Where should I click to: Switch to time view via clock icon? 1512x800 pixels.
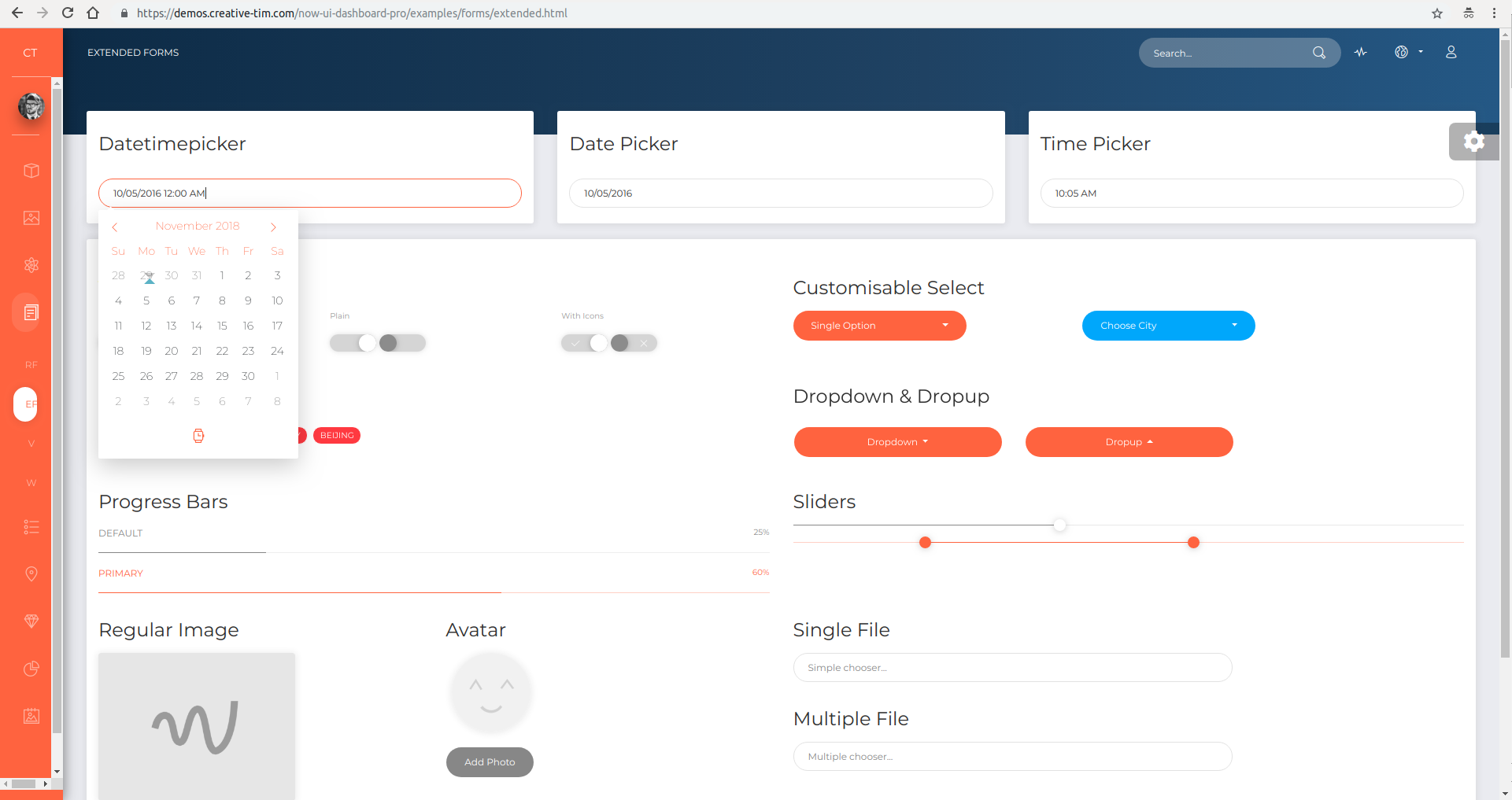(198, 436)
